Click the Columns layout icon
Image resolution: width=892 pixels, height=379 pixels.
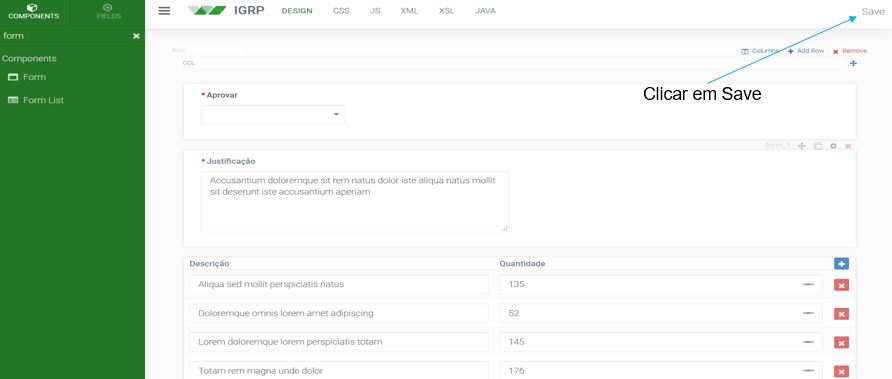pos(745,51)
